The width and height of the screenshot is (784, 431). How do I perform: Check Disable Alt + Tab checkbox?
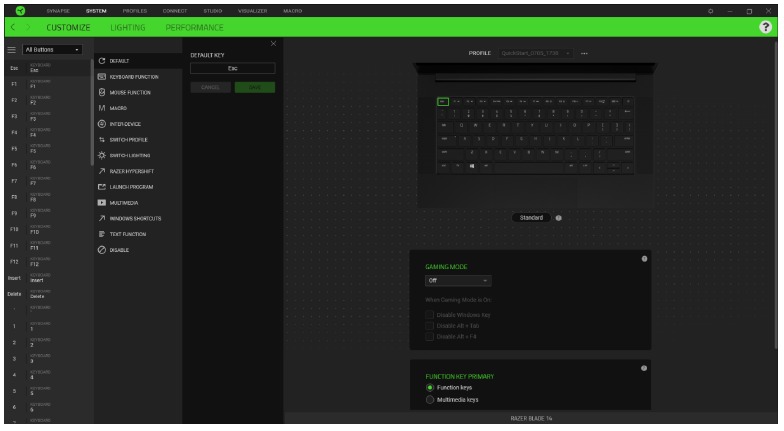[x=430, y=326]
